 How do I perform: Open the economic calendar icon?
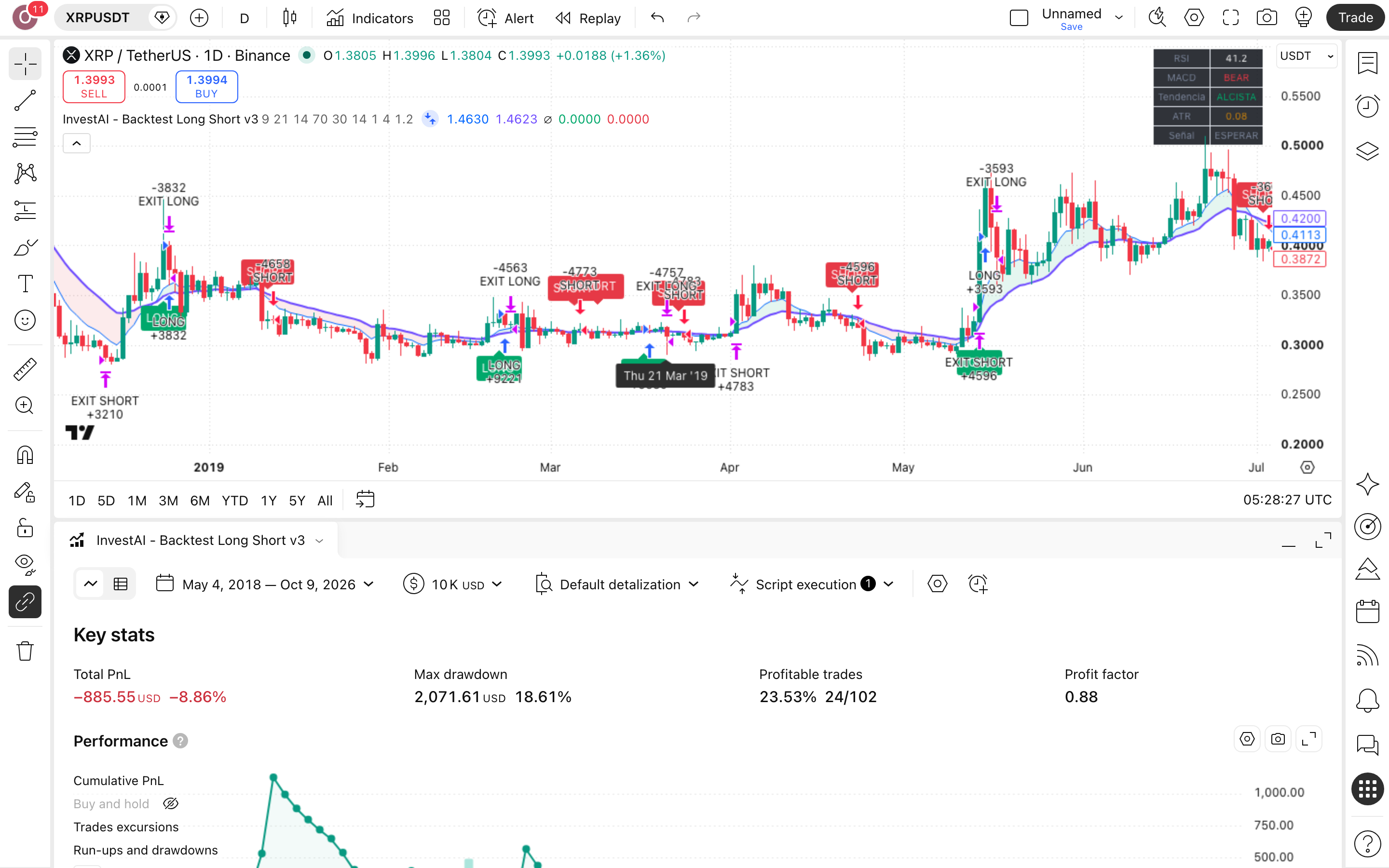point(1367,611)
